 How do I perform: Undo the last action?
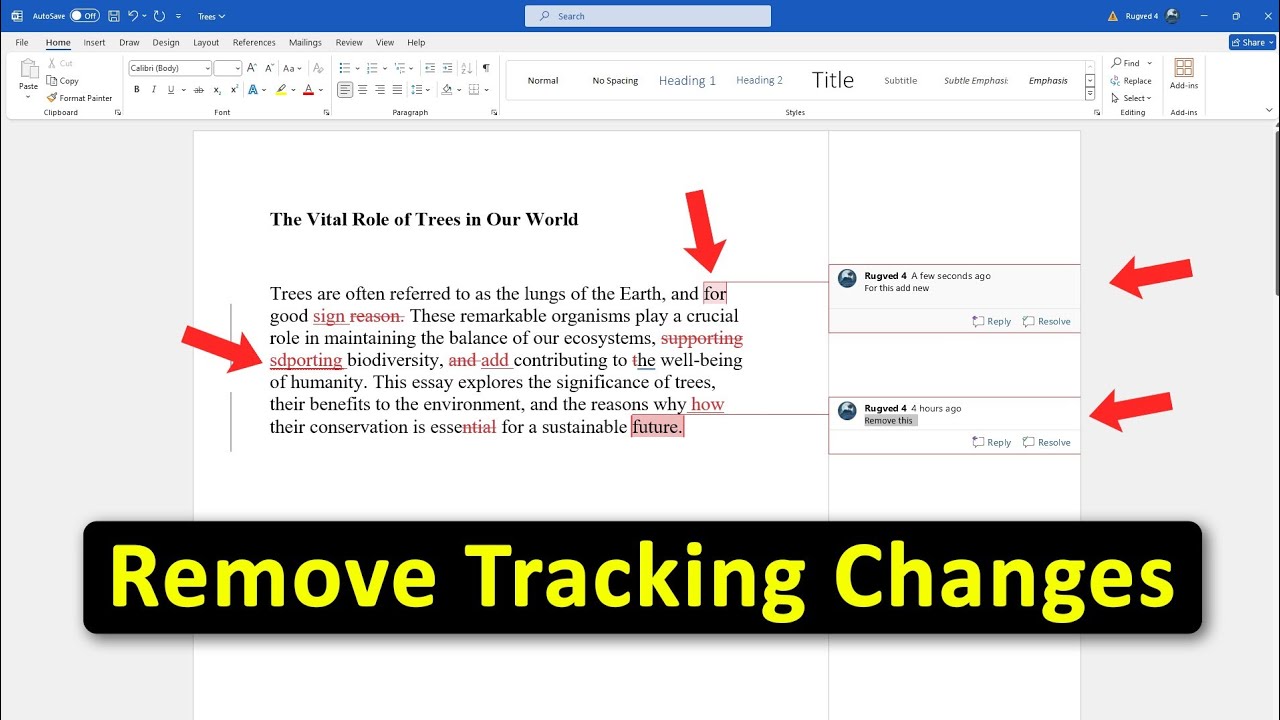pos(133,16)
